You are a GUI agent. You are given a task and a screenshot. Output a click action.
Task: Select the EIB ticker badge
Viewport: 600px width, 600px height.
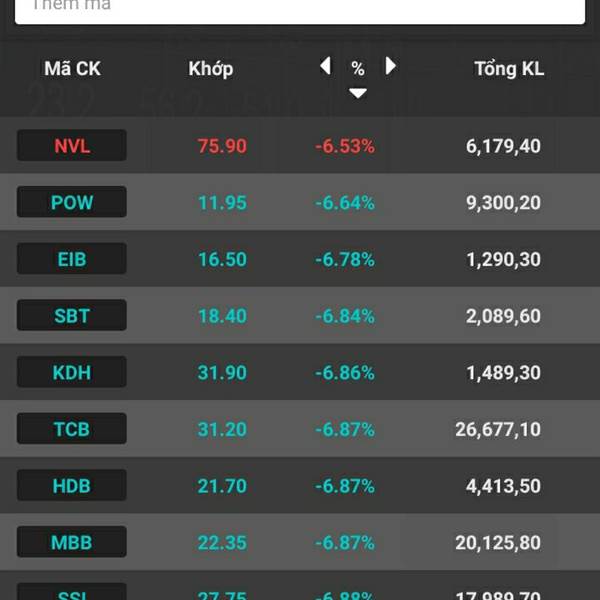coord(72,259)
